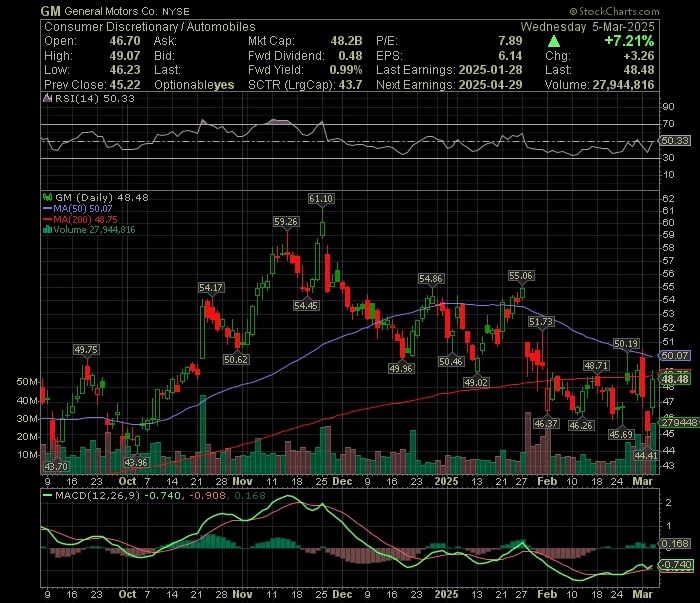700x603 pixels.
Task: Click the 54.86 high price annotation
Action: point(431,279)
